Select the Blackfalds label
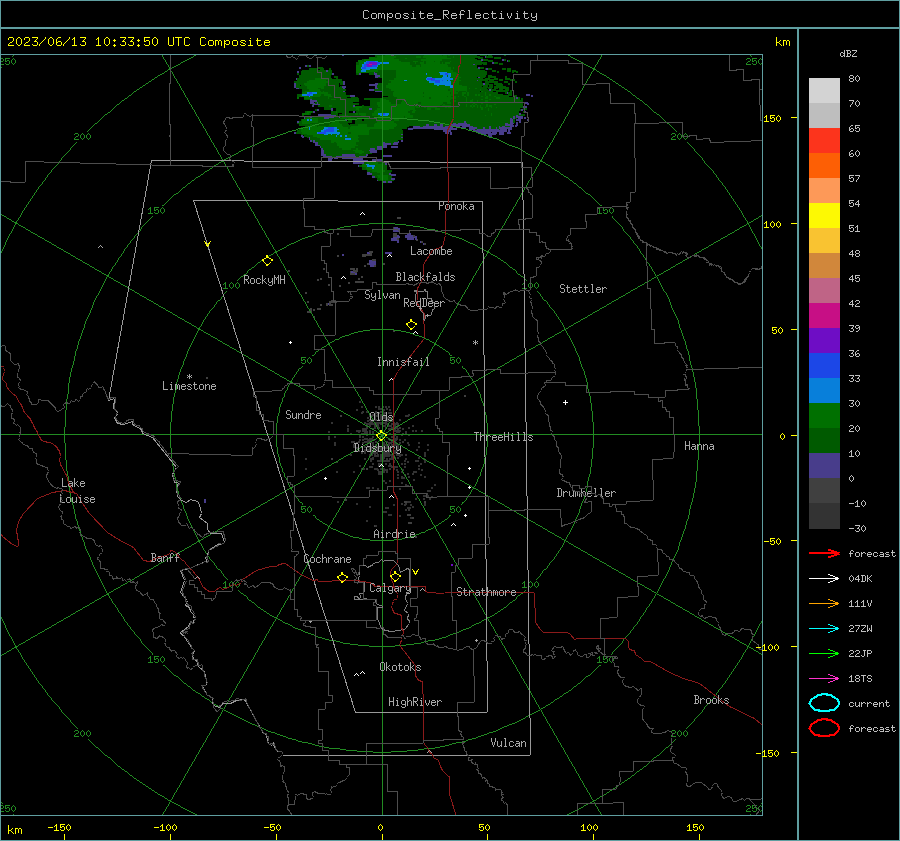This screenshot has width=900, height=841. point(425,277)
